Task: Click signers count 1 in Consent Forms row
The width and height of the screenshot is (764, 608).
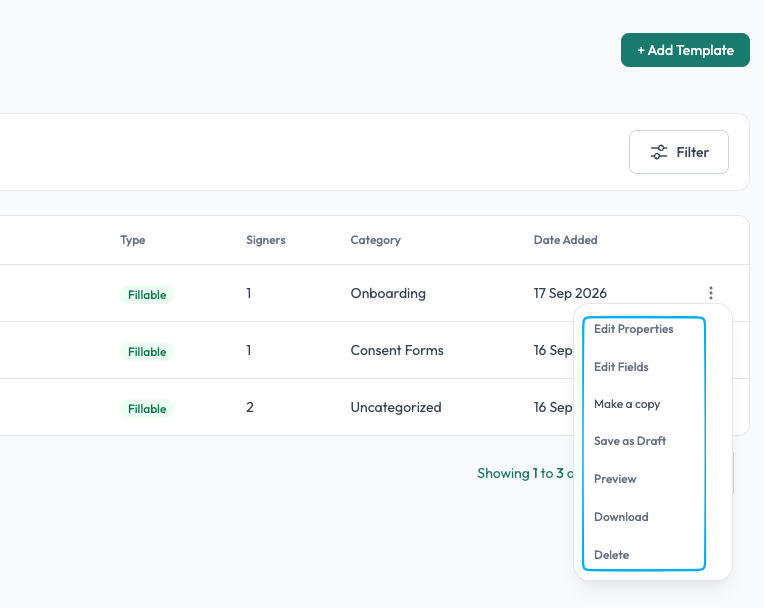Action: click(x=248, y=350)
